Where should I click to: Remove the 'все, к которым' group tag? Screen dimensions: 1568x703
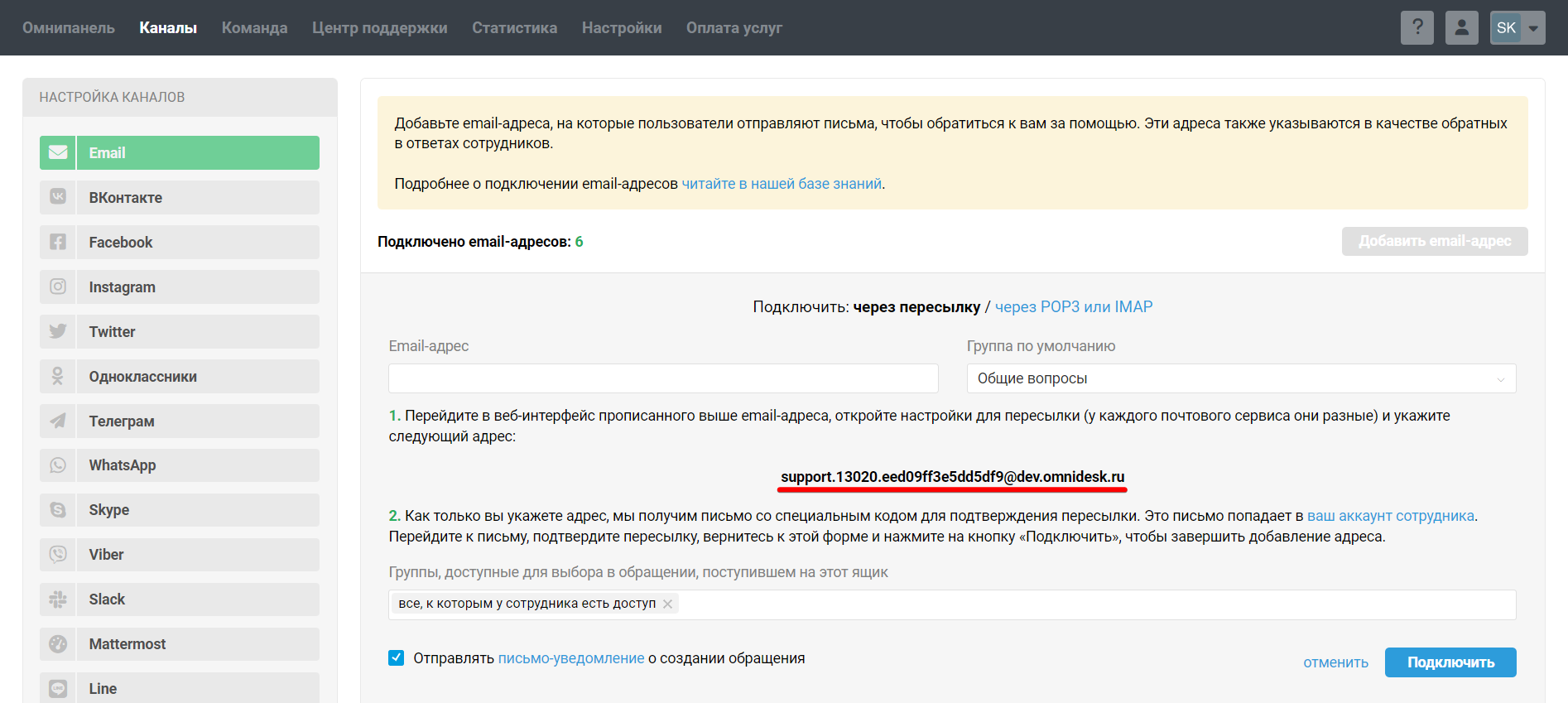(x=668, y=604)
